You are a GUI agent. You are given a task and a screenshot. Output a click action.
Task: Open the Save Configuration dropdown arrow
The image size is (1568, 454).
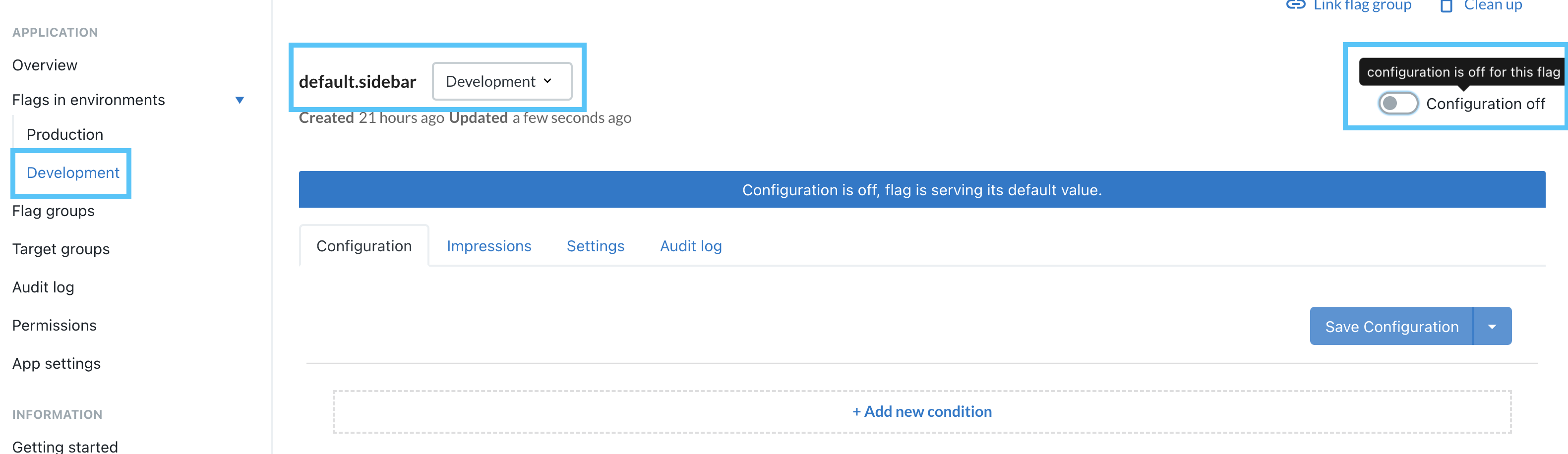coord(1492,327)
